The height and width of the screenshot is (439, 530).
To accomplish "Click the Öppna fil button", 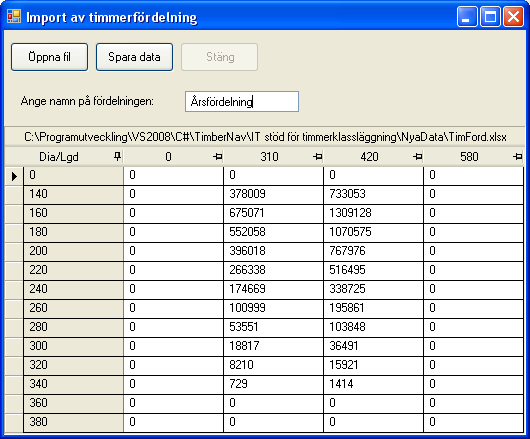I will 49,57.
